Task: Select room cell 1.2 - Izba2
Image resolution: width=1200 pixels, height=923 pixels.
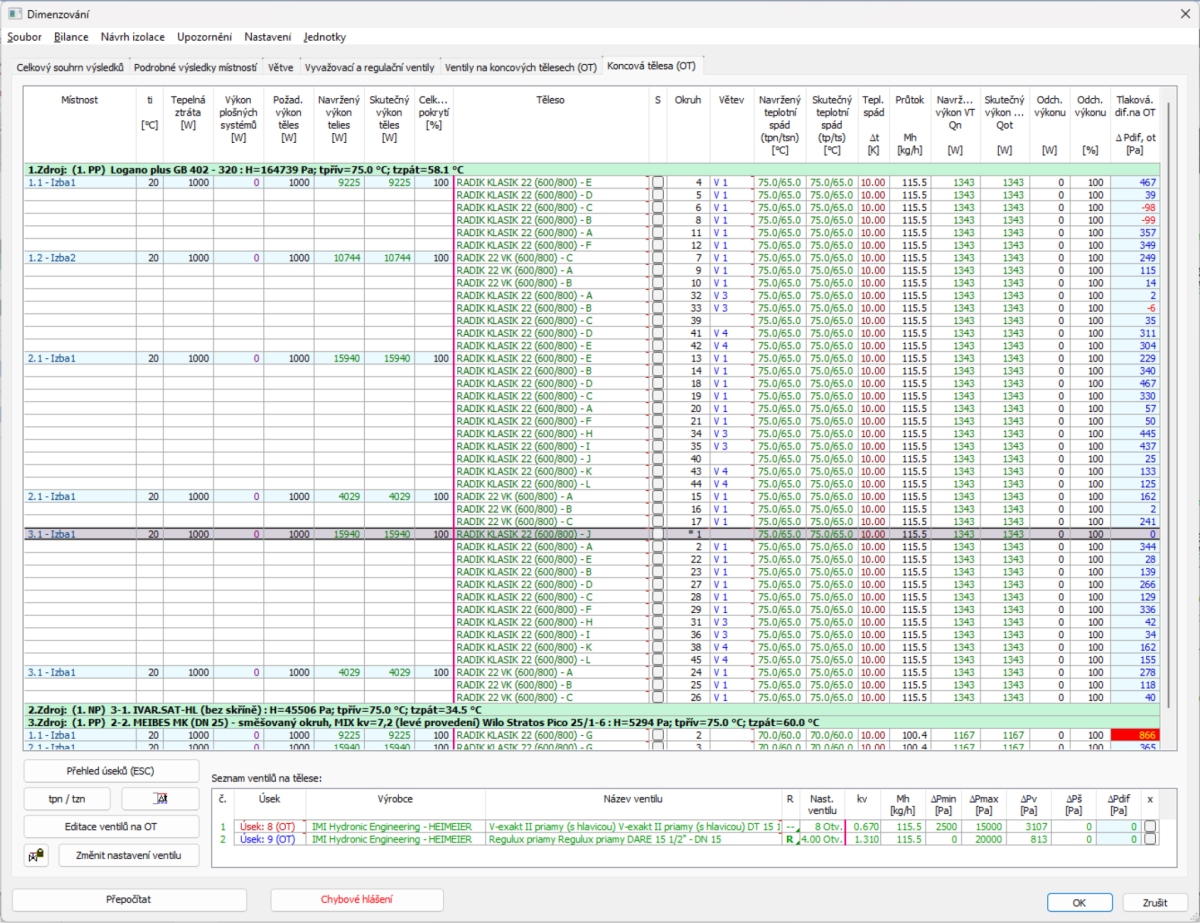Action: [80, 258]
